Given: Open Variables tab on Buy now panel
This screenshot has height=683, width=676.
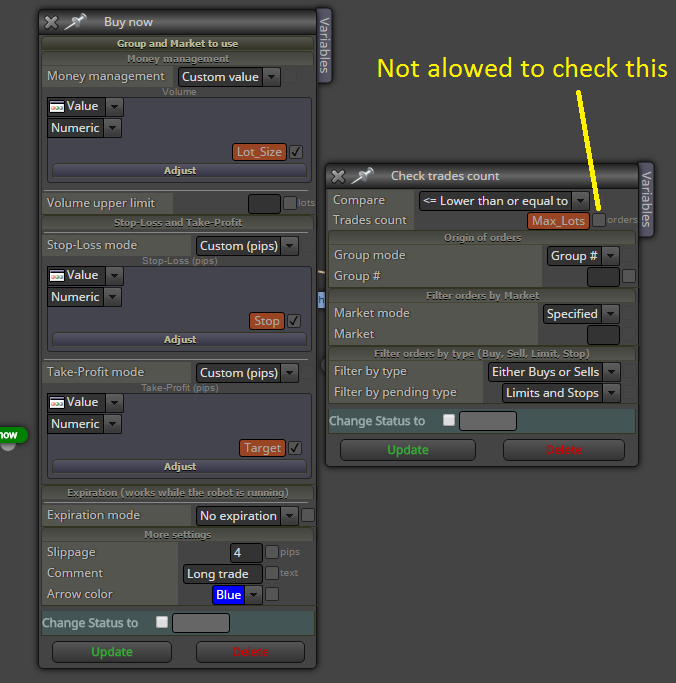Looking at the screenshot, I should [x=324, y=45].
